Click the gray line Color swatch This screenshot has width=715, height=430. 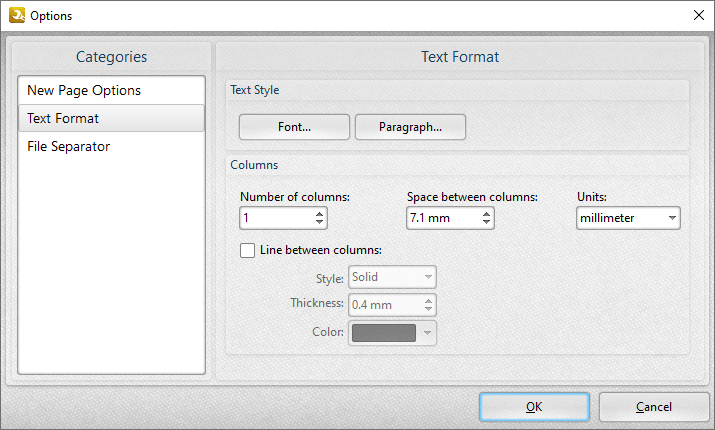coord(384,333)
